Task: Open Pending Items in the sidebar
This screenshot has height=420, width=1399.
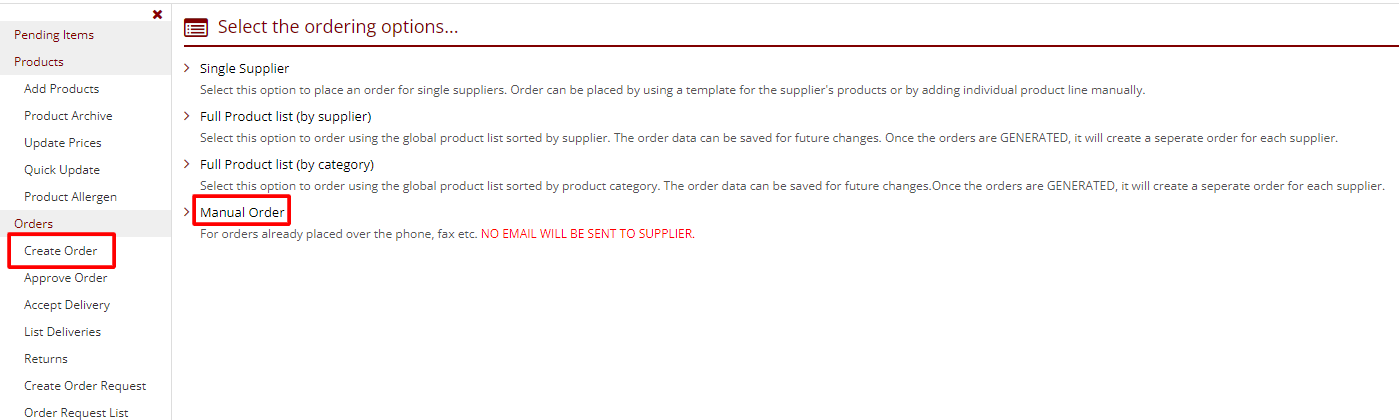Action: (54, 35)
